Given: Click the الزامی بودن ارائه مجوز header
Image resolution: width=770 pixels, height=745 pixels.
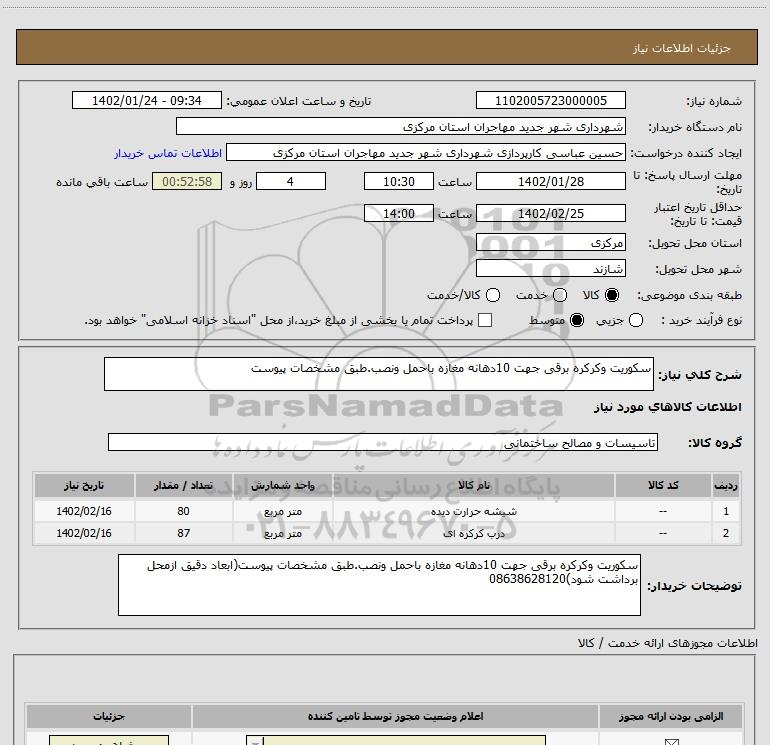Looking at the screenshot, I should (x=671, y=717).
